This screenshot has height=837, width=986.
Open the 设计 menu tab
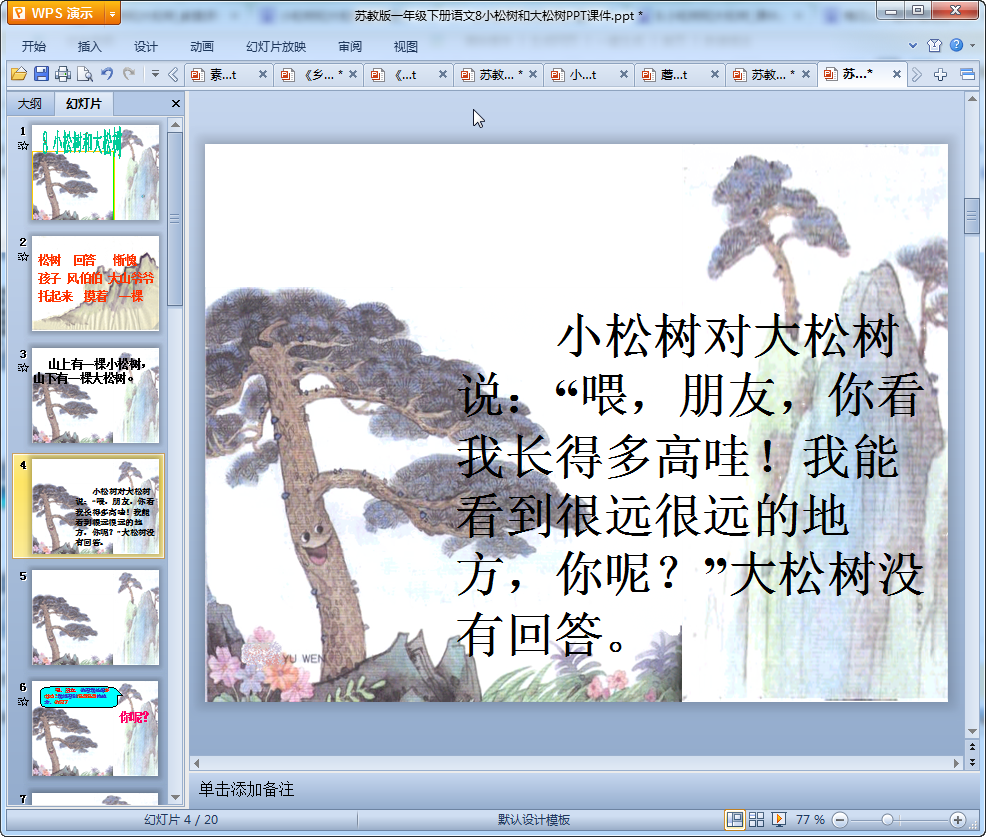click(x=145, y=47)
